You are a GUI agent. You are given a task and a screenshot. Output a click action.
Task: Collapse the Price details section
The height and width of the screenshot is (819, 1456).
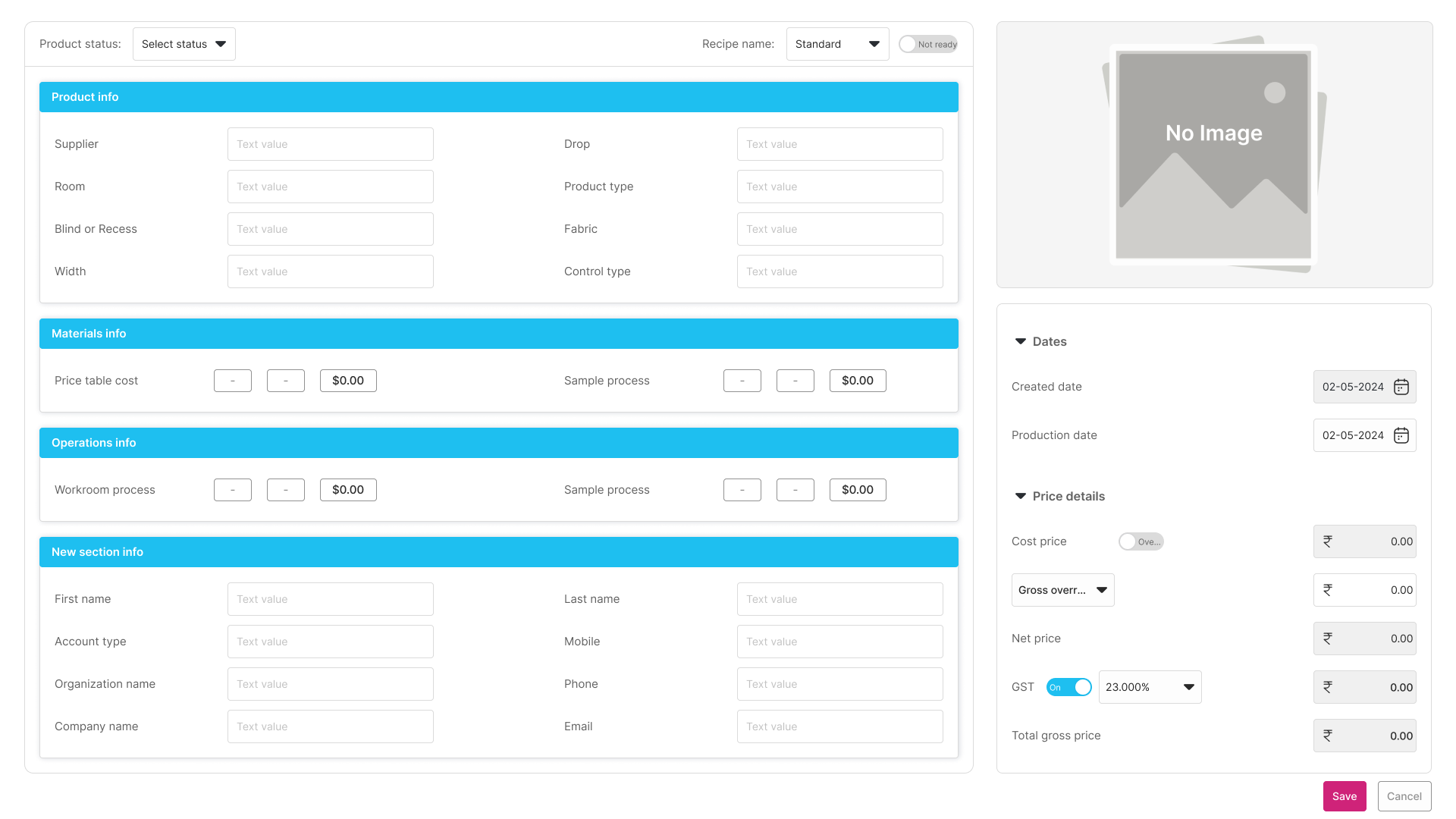tap(1021, 496)
